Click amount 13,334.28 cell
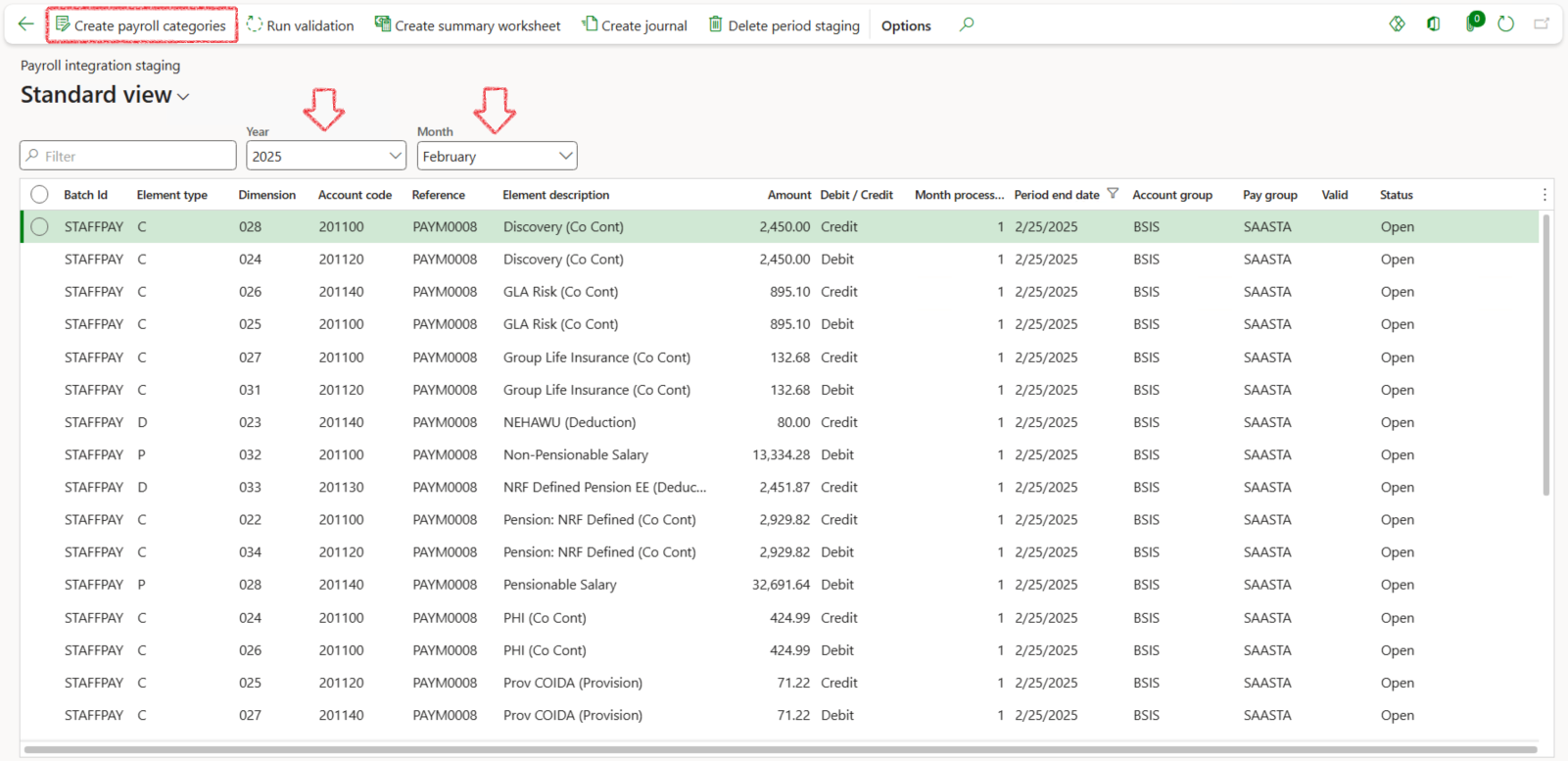 click(x=782, y=454)
